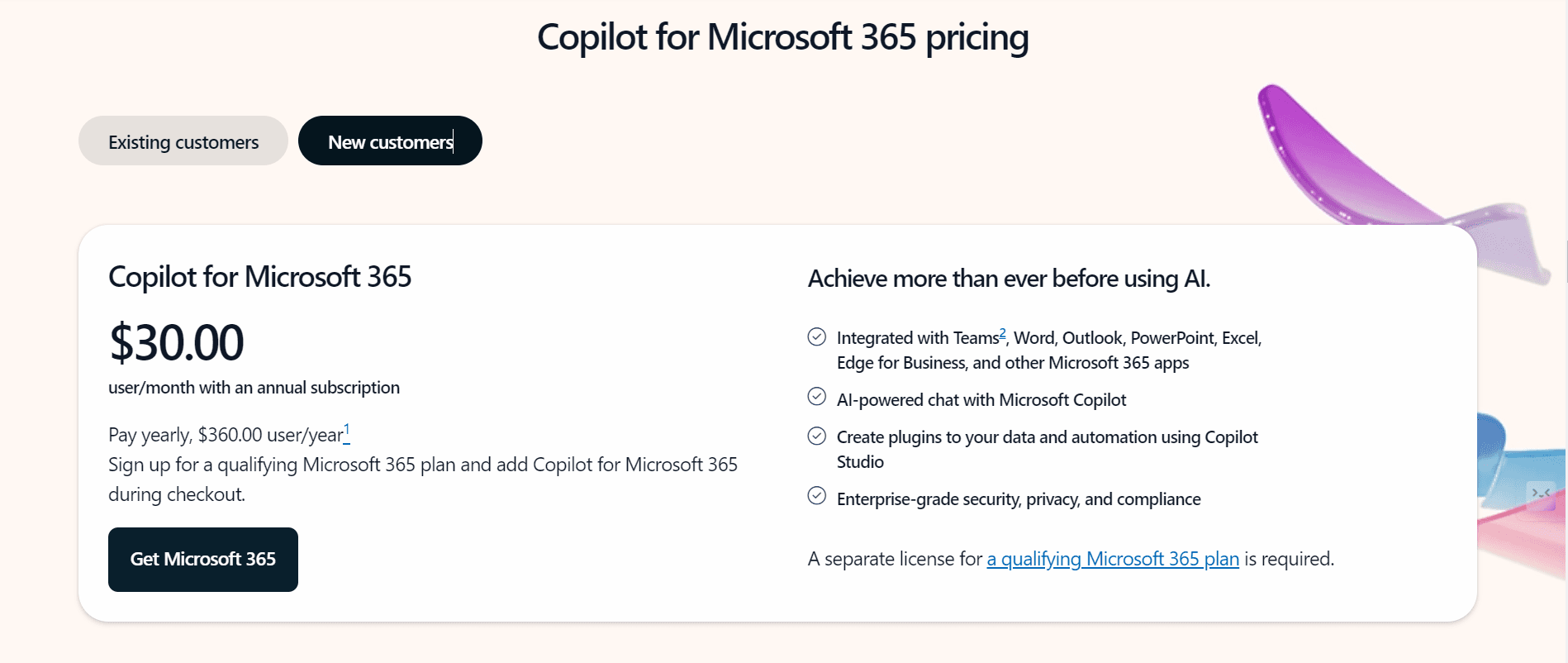Click the AI-powered chat with Microsoft Copilot text
This screenshot has height=663, width=1568.
[981, 400]
